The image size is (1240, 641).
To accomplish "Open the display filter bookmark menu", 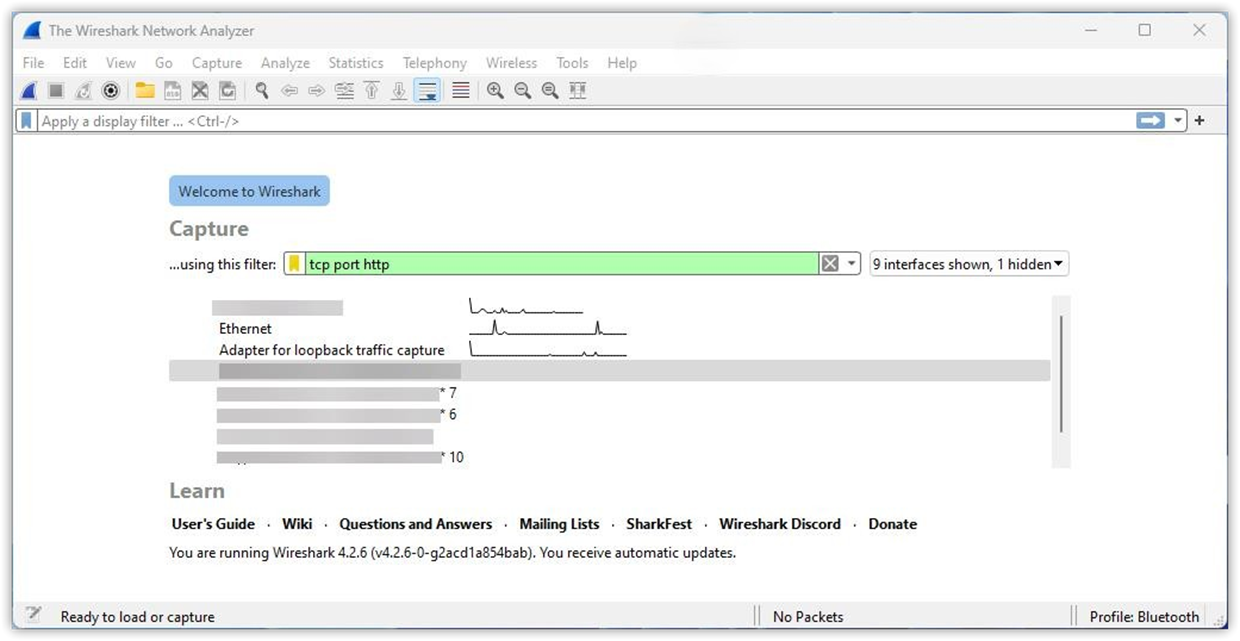I will 27,121.
